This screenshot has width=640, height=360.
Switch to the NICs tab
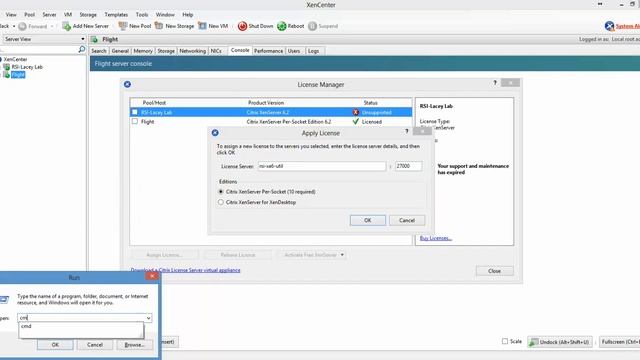pyautogui.click(x=216, y=51)
